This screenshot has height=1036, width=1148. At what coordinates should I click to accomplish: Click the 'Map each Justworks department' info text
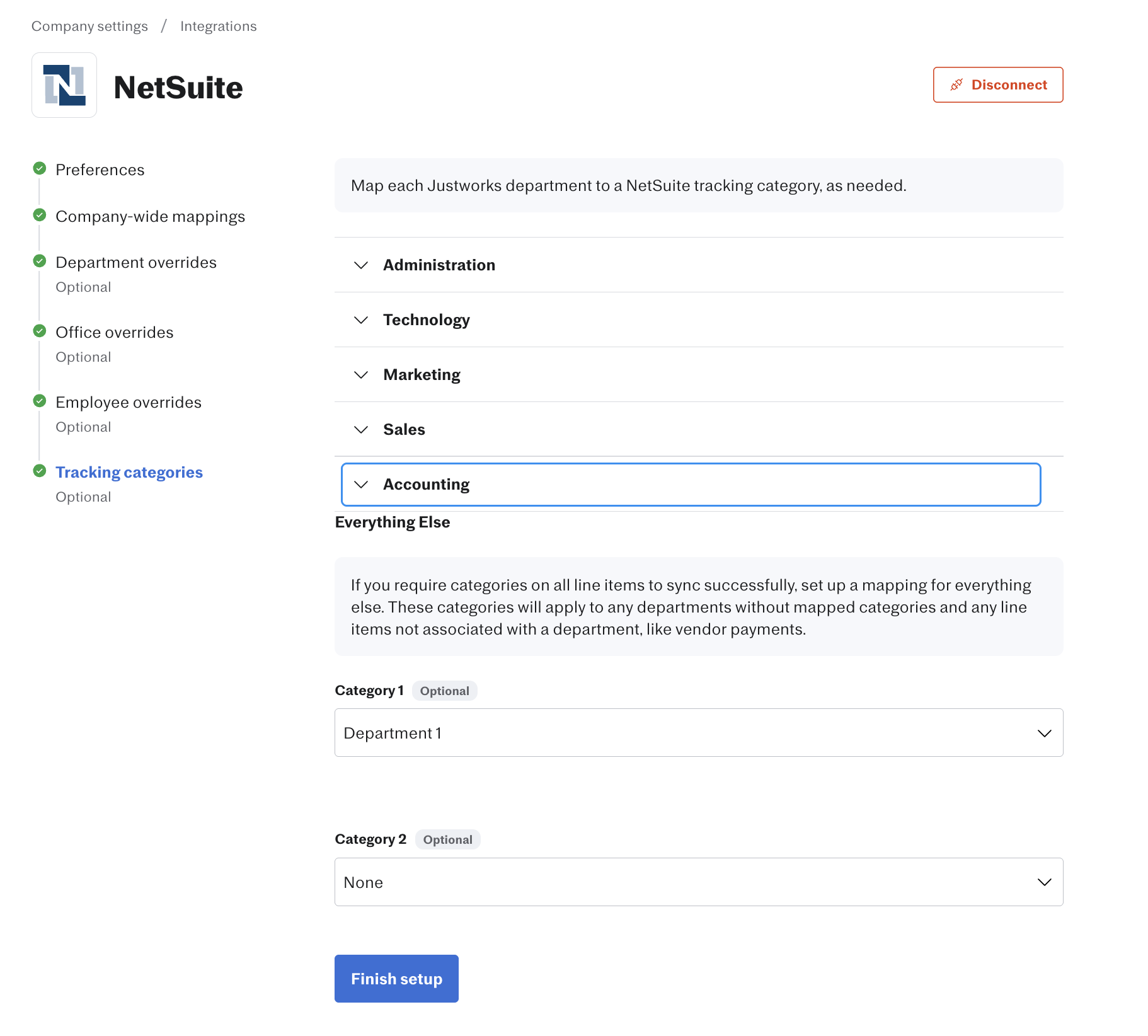[x=629, y=185]
